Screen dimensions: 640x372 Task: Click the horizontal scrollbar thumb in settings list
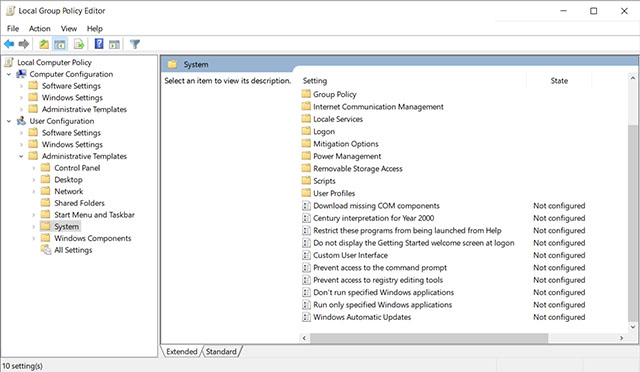pos(429,338)
